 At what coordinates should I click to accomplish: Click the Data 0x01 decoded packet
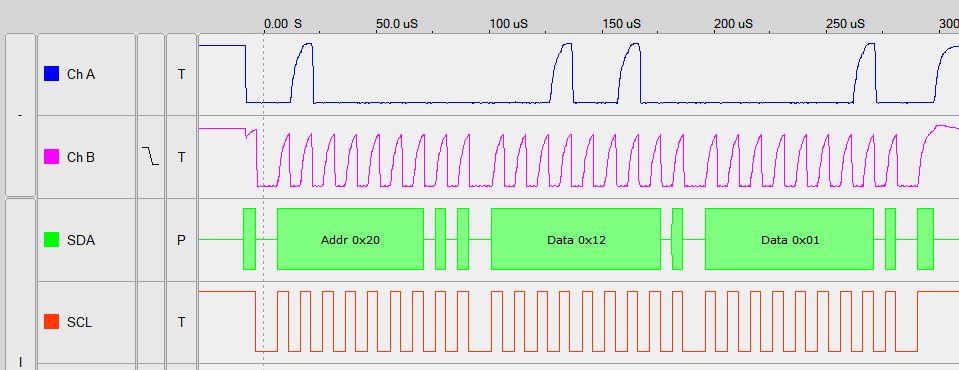point(790,239)
